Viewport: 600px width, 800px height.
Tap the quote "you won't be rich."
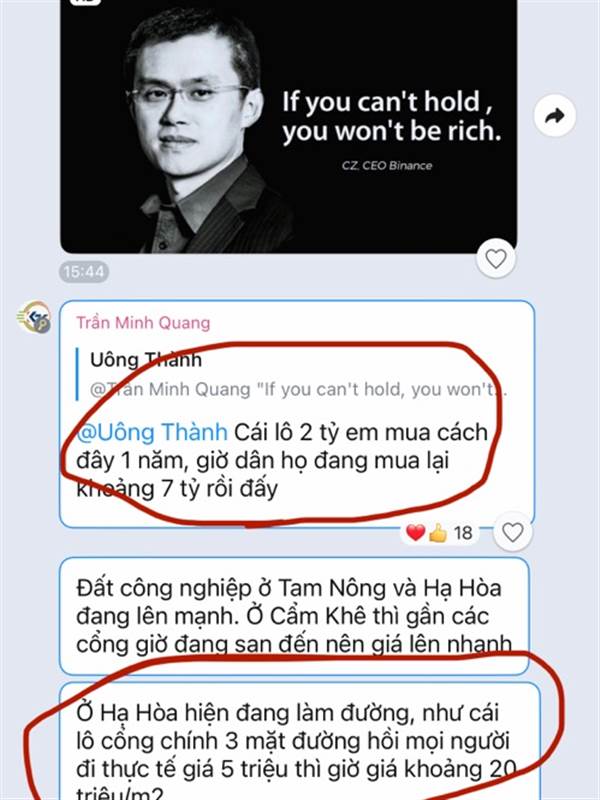[x=392, y=131]
